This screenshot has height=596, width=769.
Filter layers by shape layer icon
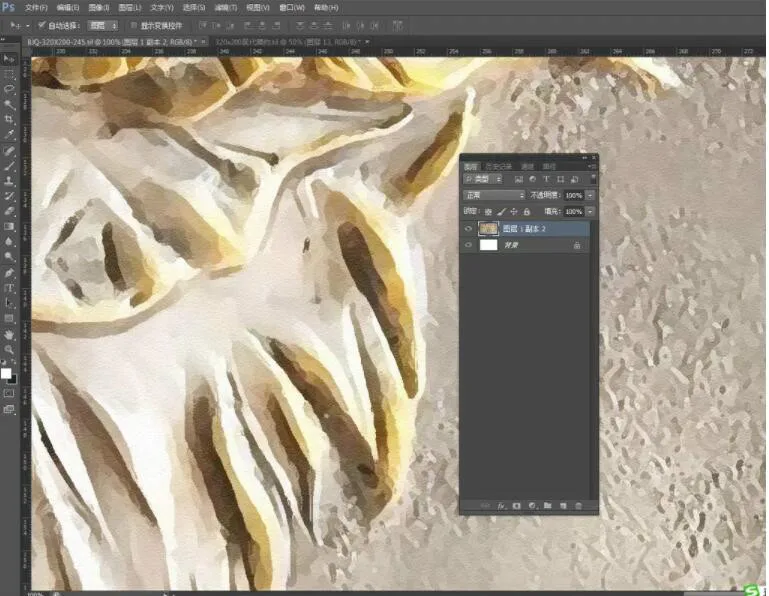pos(561,180)
